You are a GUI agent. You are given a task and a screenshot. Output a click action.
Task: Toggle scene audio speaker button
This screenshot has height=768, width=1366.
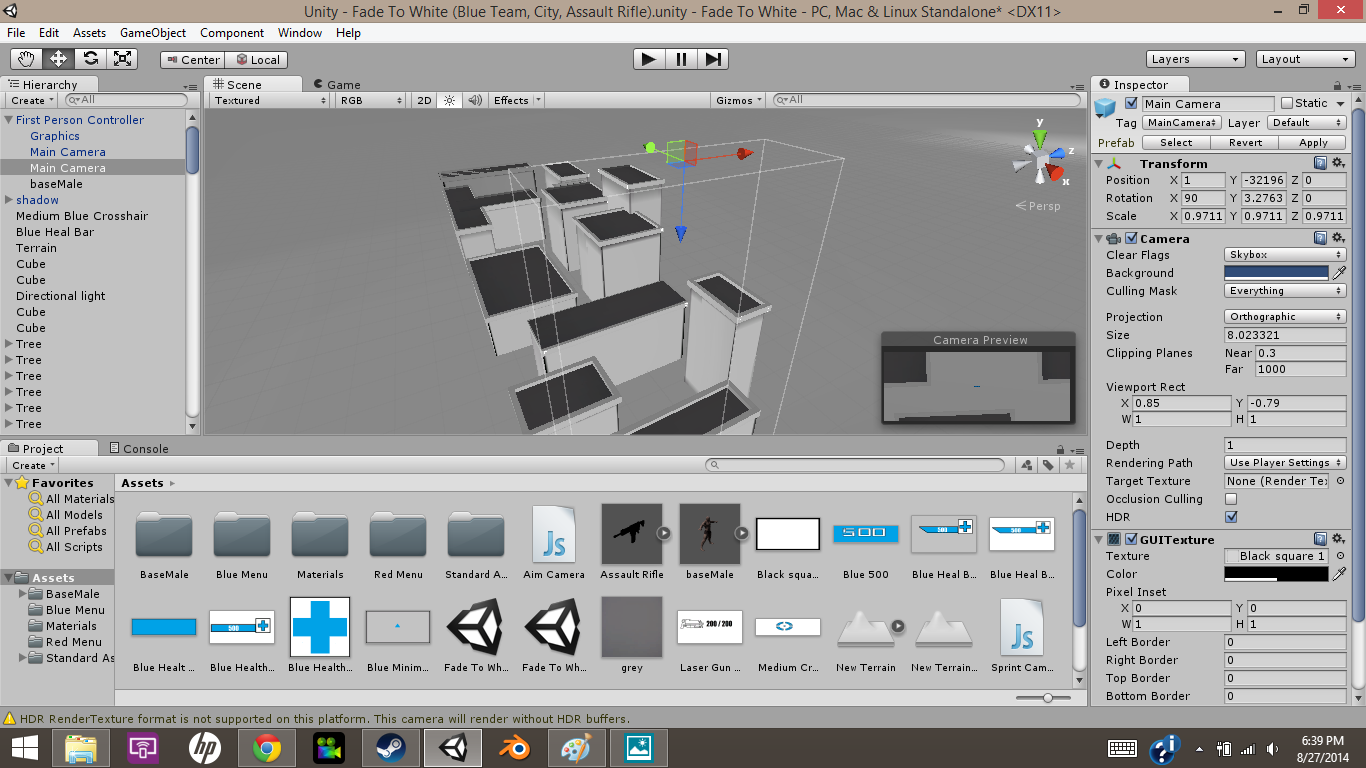point(474,100)
